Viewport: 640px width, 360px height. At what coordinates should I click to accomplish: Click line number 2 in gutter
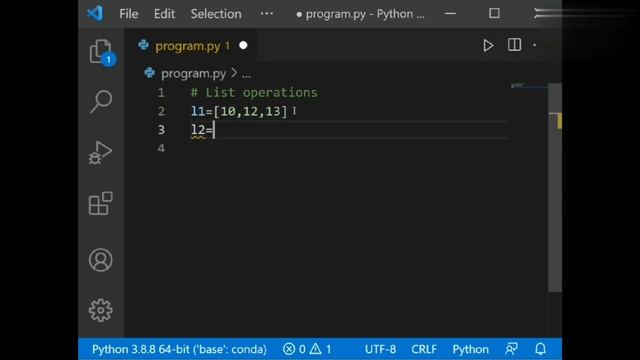[x=161, y=111]
